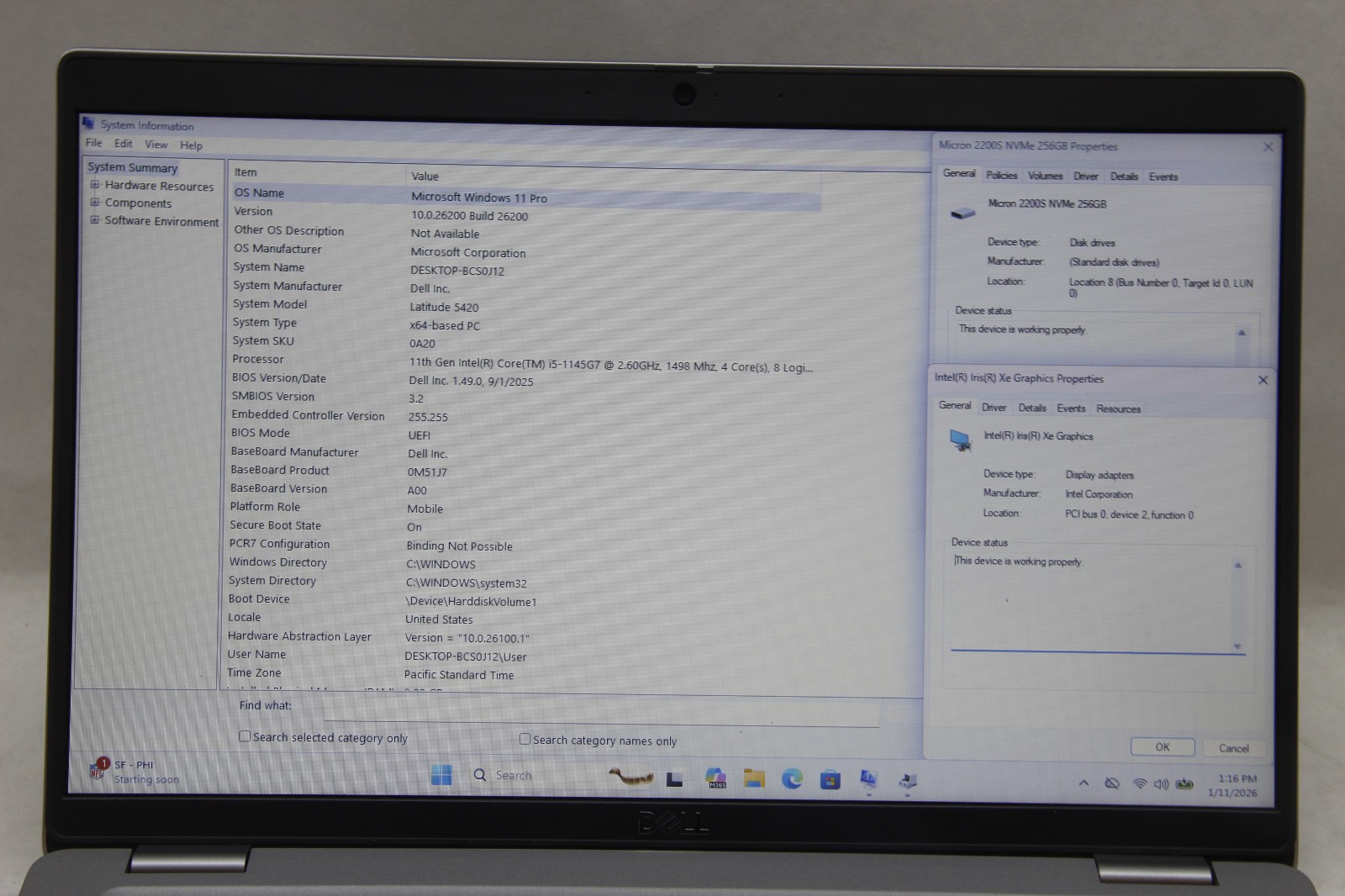
Task: Click the Item column header
Action: (318, 173)
